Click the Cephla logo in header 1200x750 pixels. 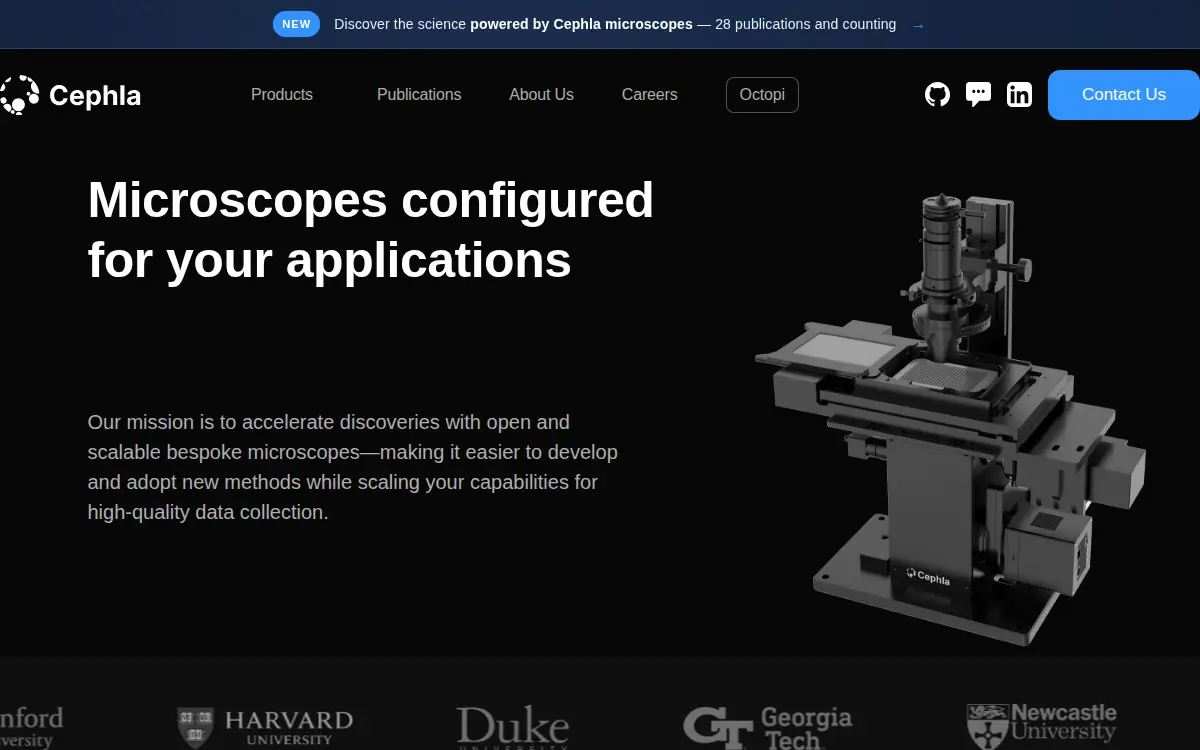click(x=70, y=95)
